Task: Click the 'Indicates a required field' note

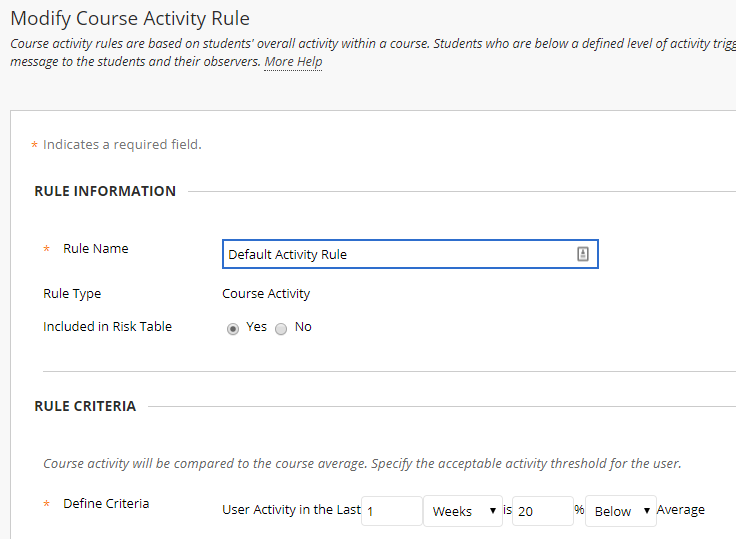Action: pyautogui.click(x=122, y=145)
